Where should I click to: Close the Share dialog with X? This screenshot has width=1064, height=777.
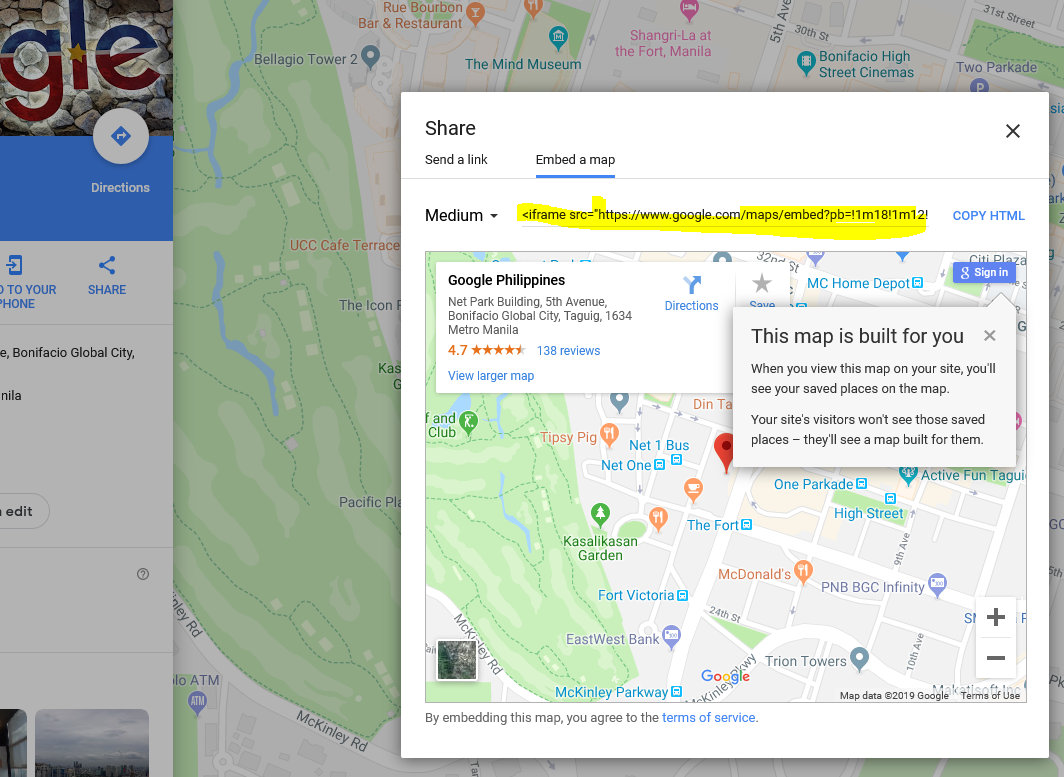pyautogui.click(x=1012, y=131)
